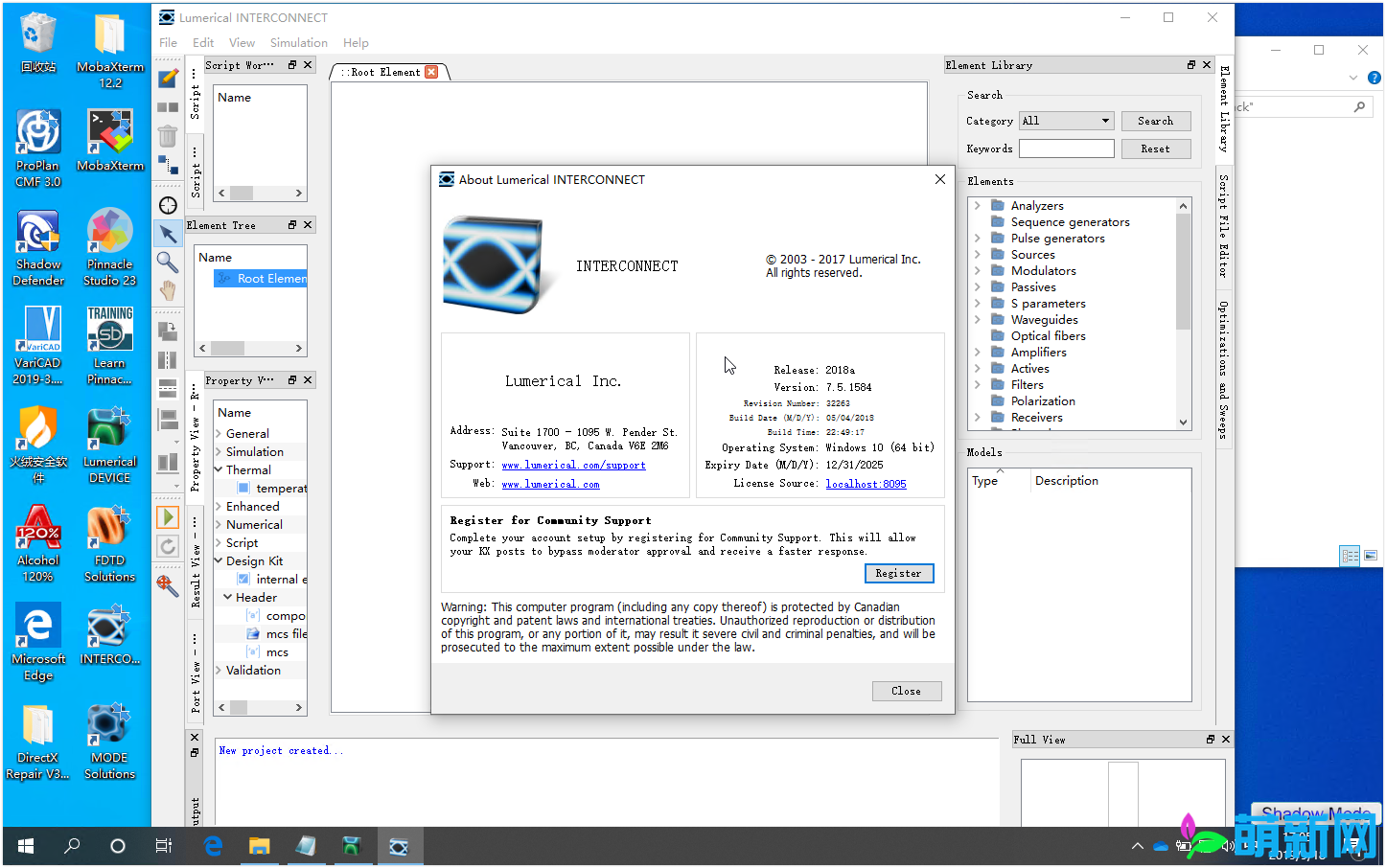Viewport: 1386px width, 868px height.
Task: Click the split/mirror toolbar icon
Action: (x=168, y=360)
